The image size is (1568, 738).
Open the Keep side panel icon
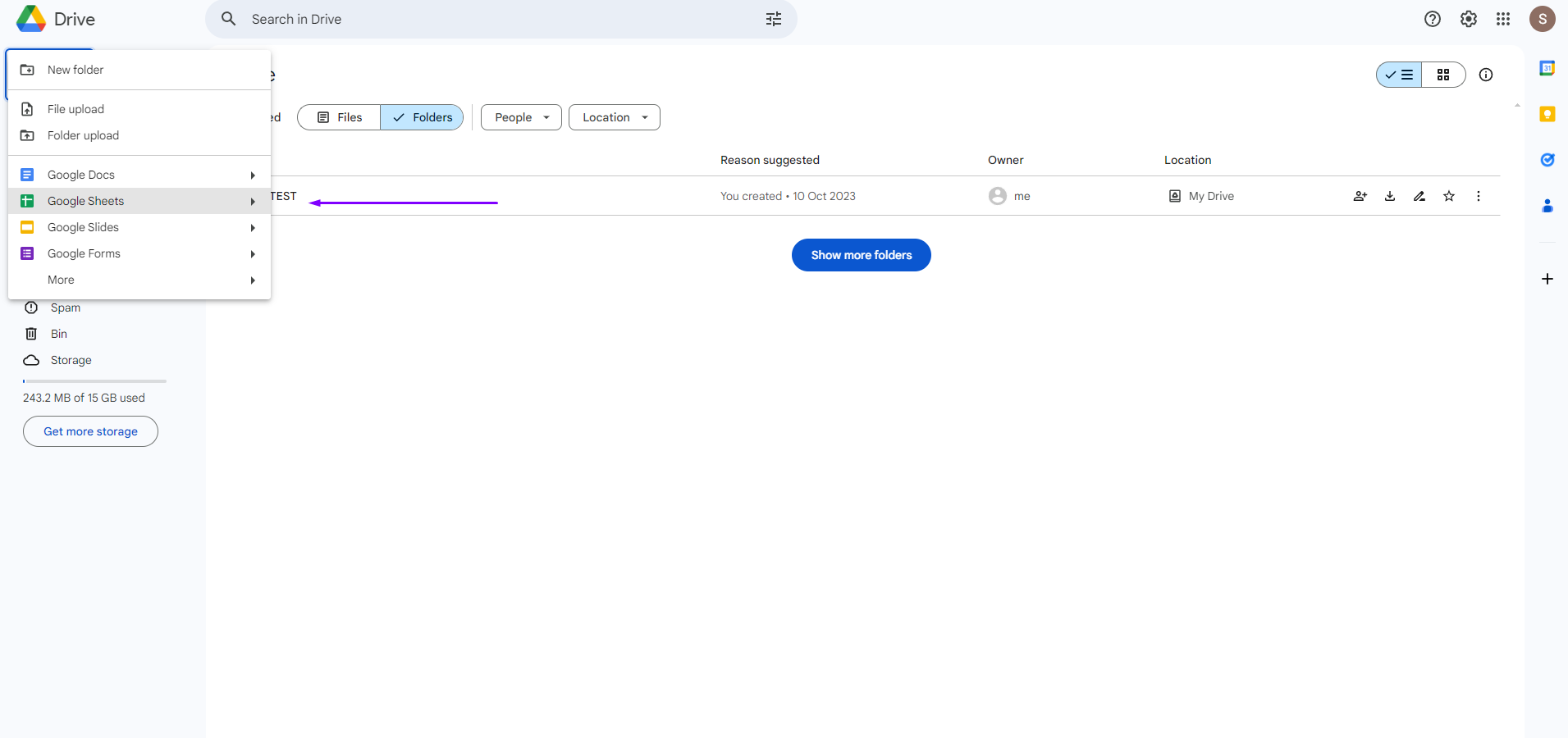[x=1547, y=114]
